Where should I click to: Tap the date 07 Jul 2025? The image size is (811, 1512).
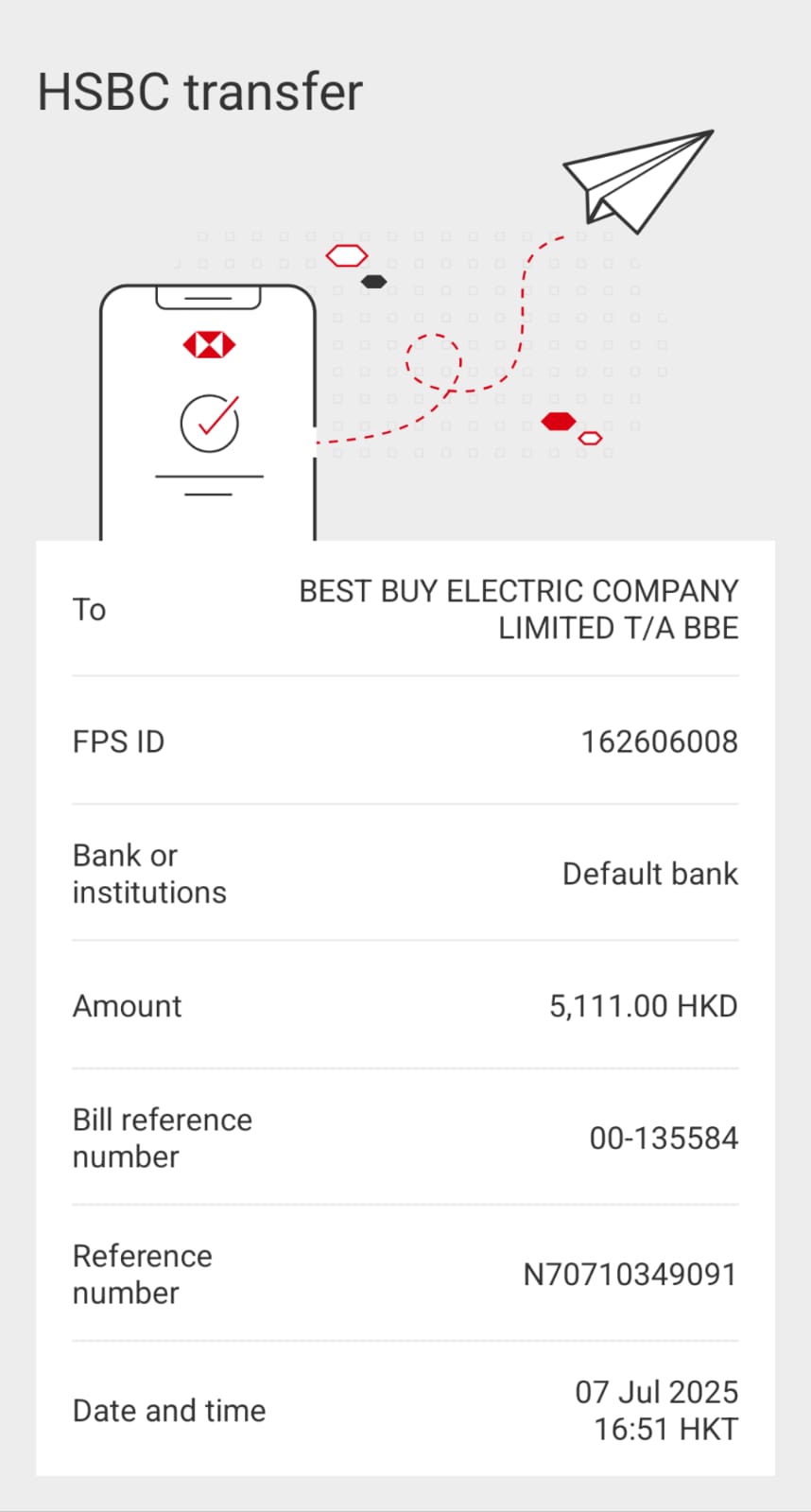(x=656, y=1392)
